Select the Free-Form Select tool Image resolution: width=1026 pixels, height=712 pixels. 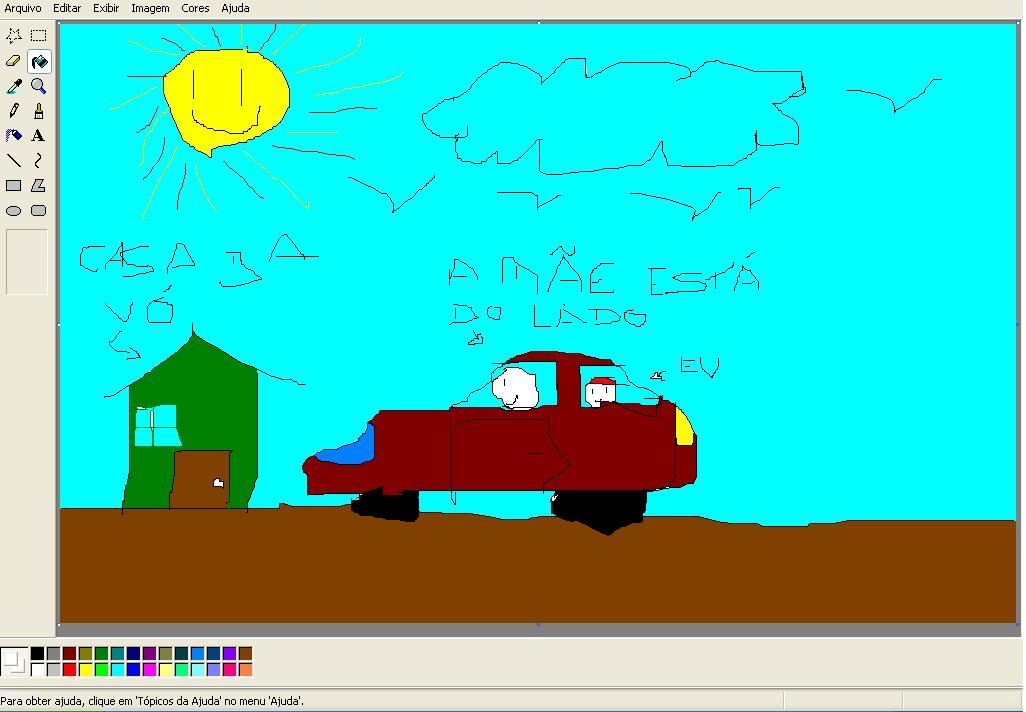tap(13, 35)
